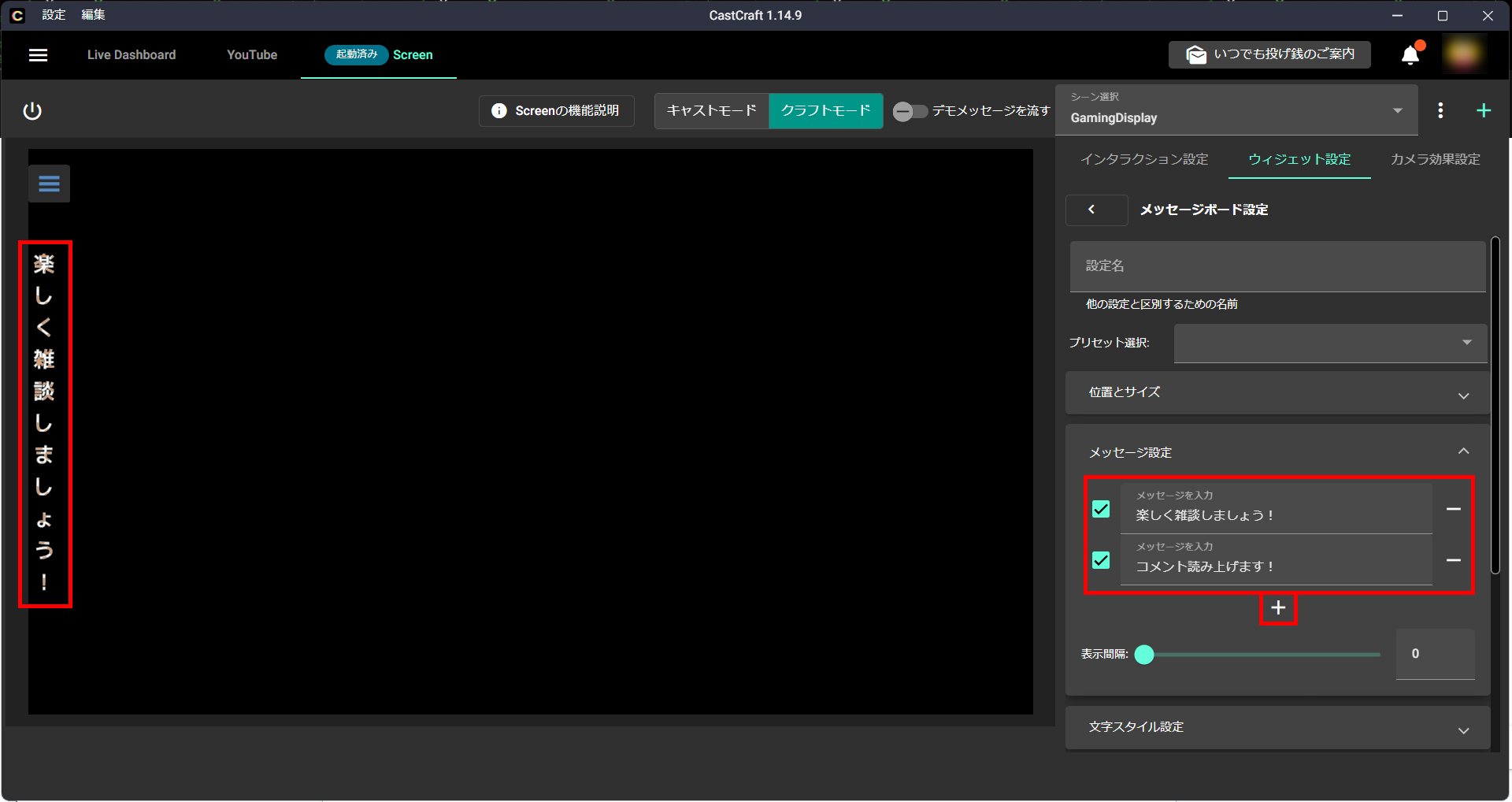Click the power button icon

pyautogui.click(x=32, y=111)
